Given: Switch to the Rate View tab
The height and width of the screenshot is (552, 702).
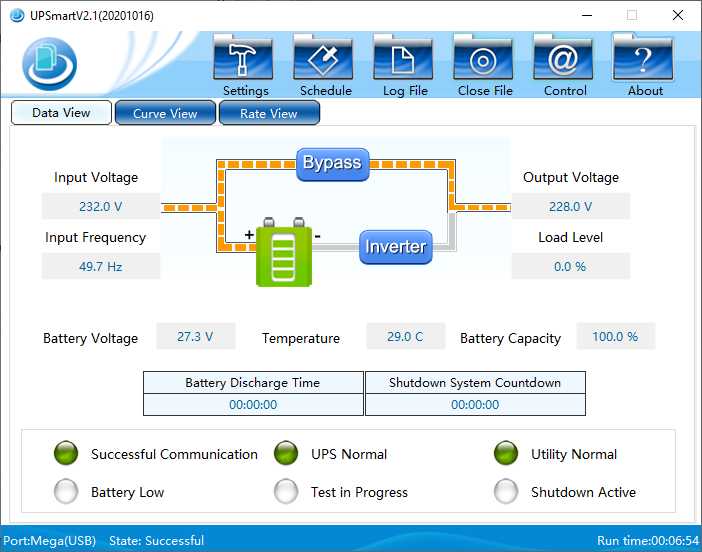Looking at the screenshot, I should pyautogui.click(x=269, y=113).
